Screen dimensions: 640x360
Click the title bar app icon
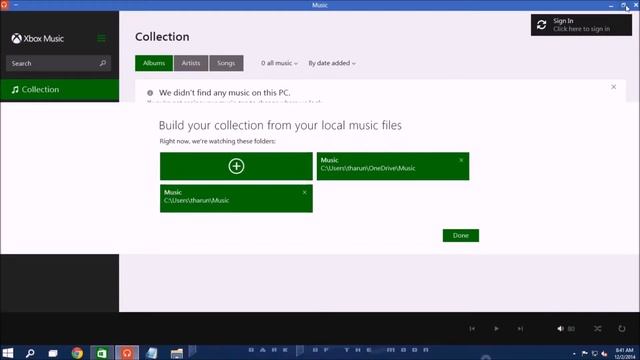(x=4, y=5)
